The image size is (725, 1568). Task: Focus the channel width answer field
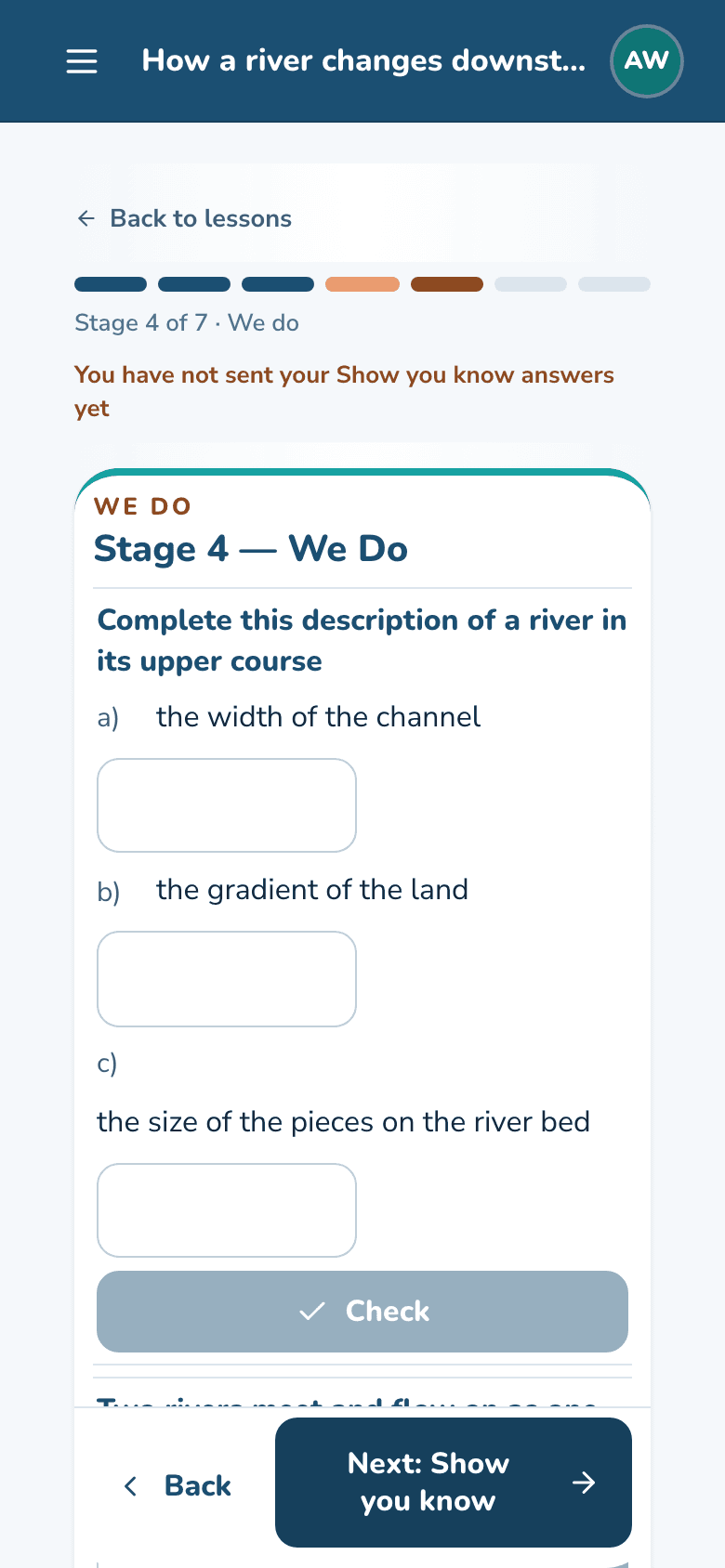(x=227, y=805)
